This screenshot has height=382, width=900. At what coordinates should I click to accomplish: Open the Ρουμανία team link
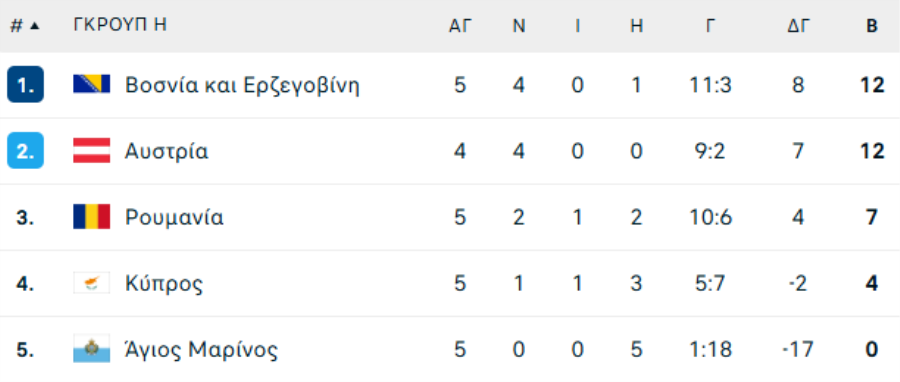(x=174, y=217)
